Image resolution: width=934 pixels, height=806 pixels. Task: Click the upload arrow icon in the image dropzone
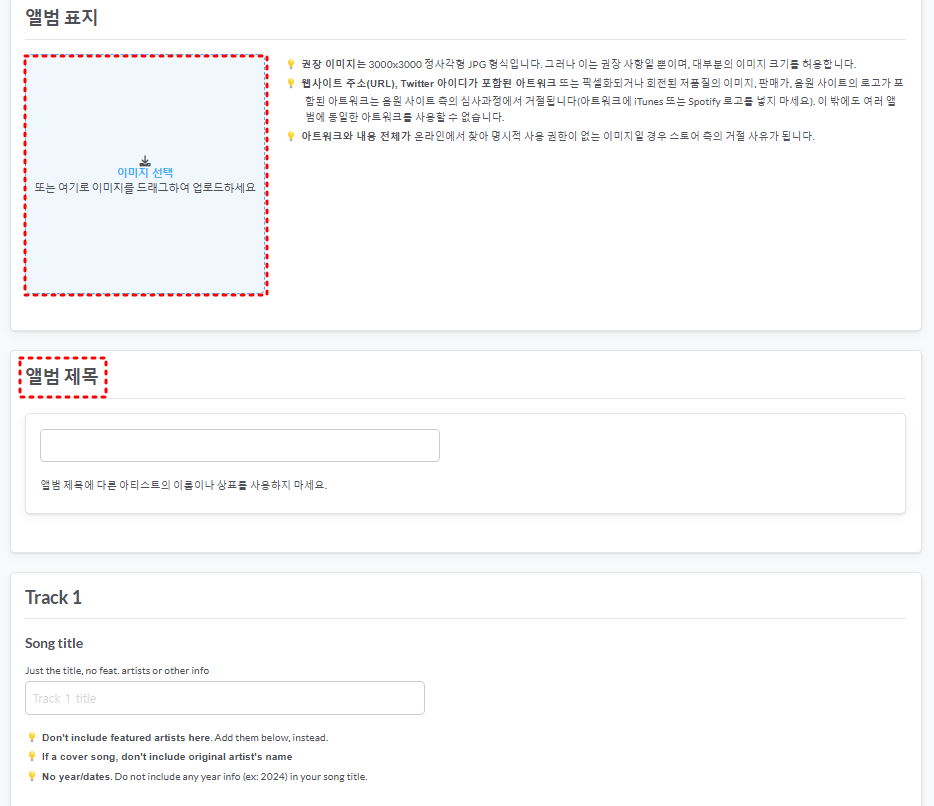pyautogui.click(x=145, y=161)
